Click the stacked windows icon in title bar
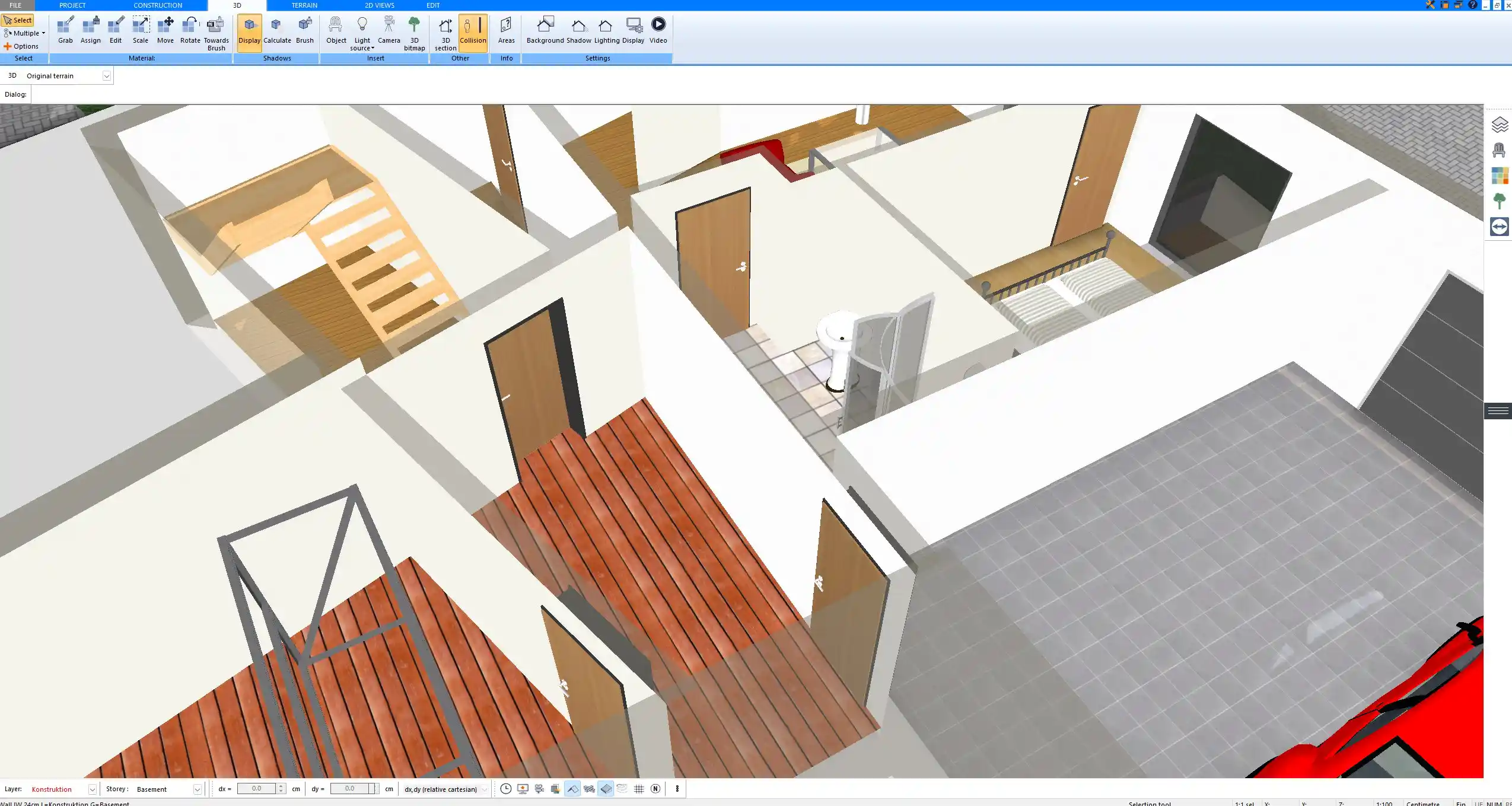1512x806 pixels. [1459, 5]
